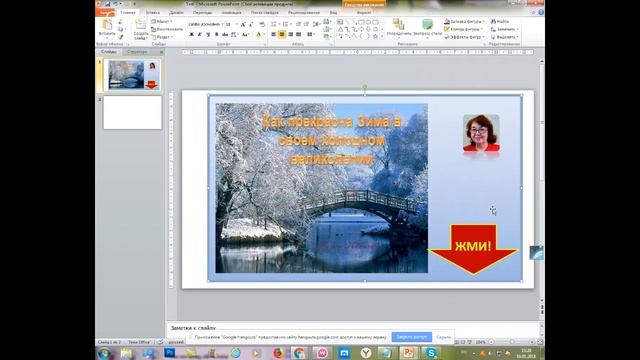
Task: Open the File tab (orange button)
Action: (106, 13)
